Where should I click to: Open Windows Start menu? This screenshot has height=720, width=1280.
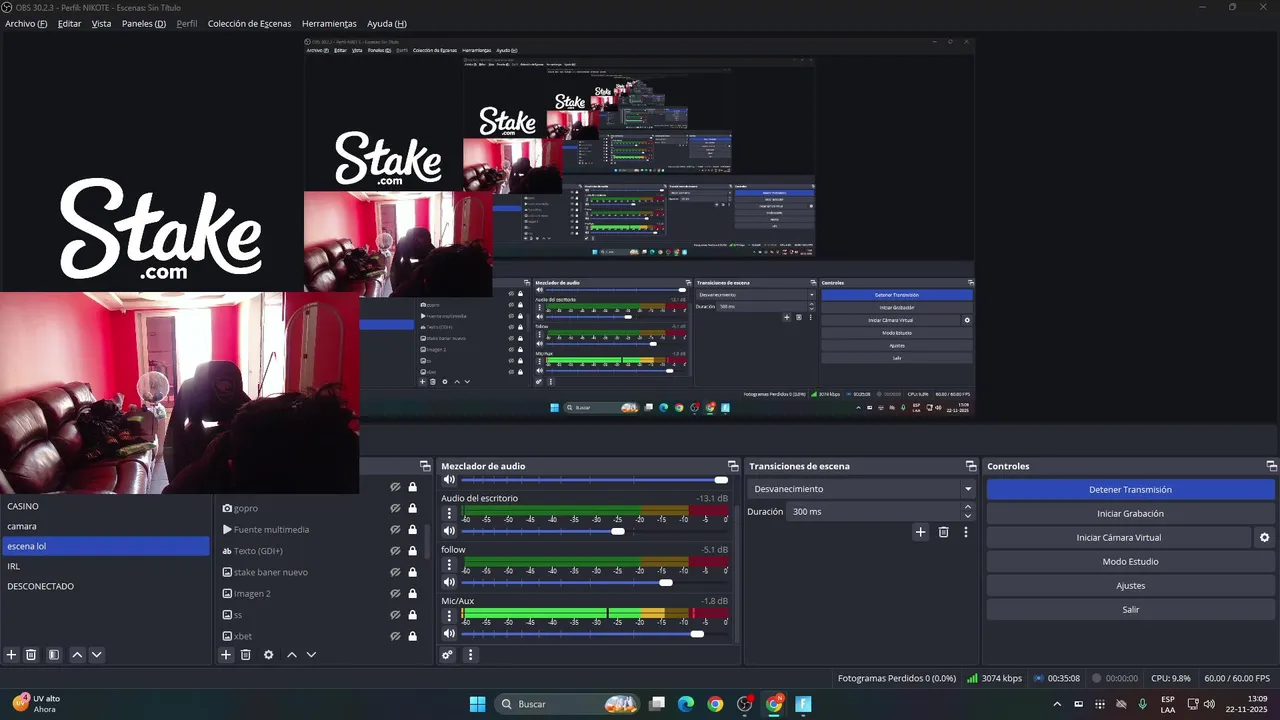(x=477, y=704)
